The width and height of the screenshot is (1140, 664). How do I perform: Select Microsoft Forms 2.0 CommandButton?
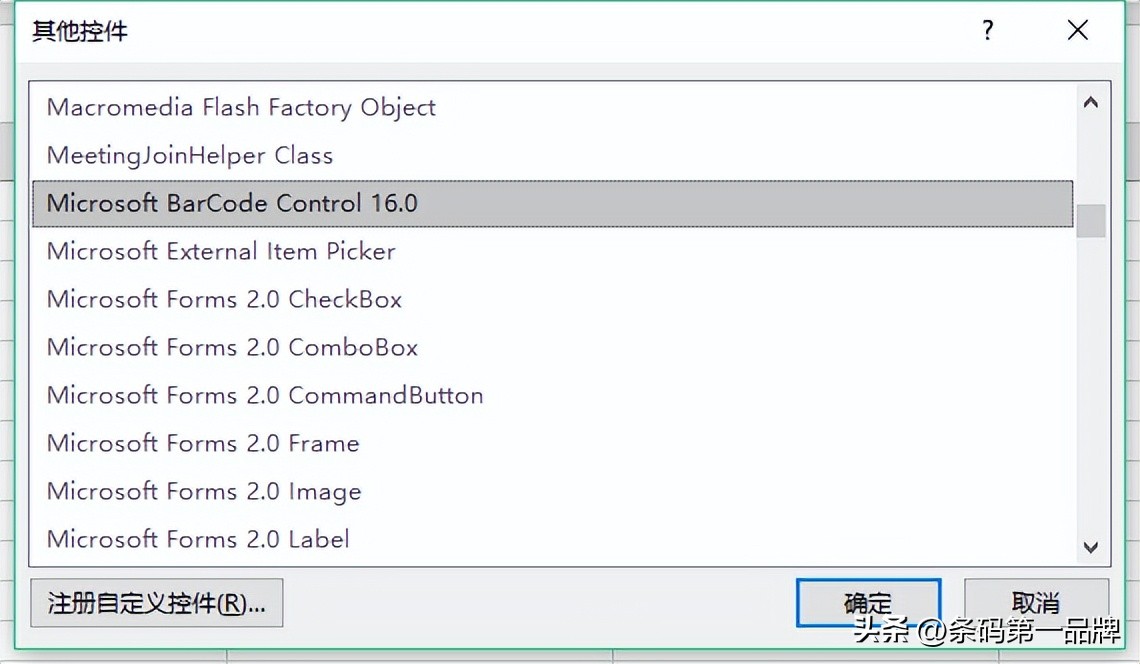coord(265,395)
